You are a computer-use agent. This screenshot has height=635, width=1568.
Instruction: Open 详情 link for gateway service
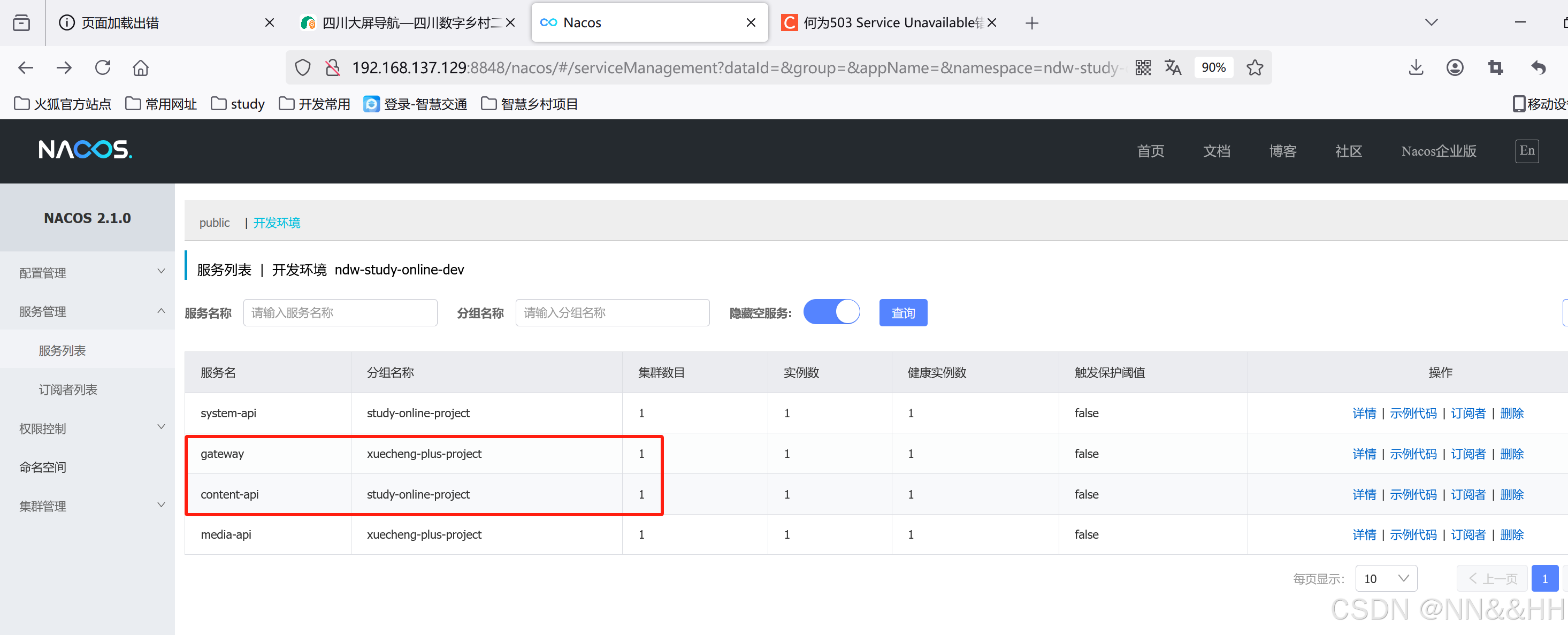1364,454
